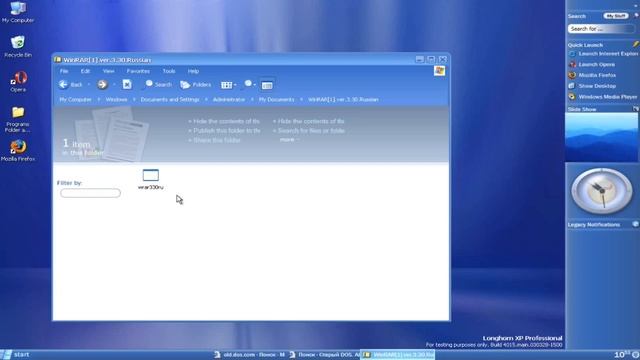Launch Internet Explorer from sidebar
The image size is (640, 360).
point(604,54)
